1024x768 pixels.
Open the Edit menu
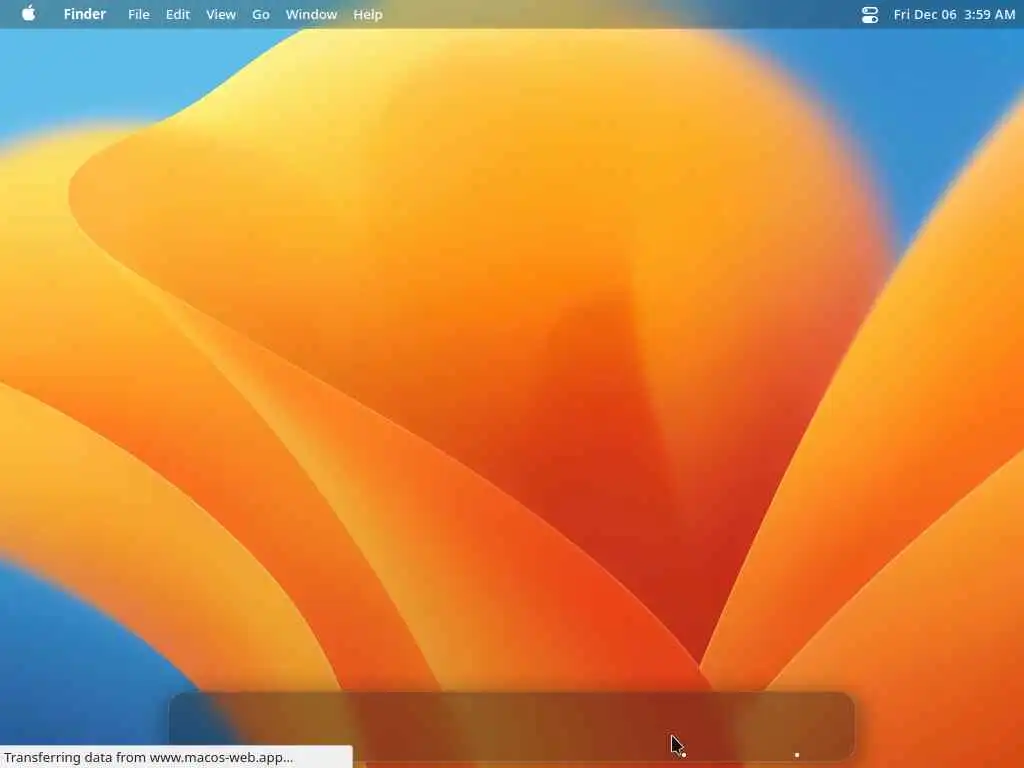pyautogui.click(x=178, y=14)
